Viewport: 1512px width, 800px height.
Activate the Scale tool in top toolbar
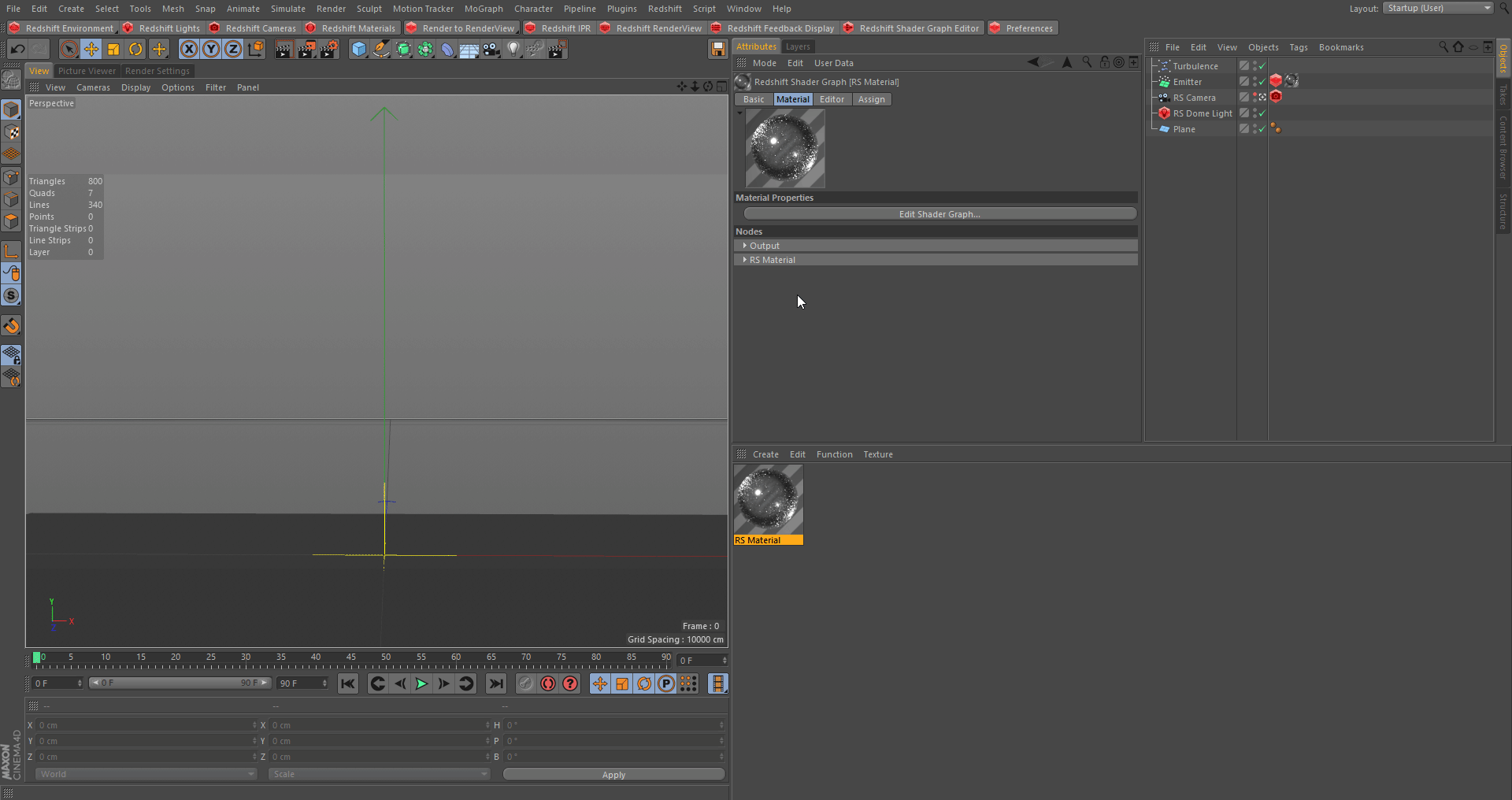113,50
